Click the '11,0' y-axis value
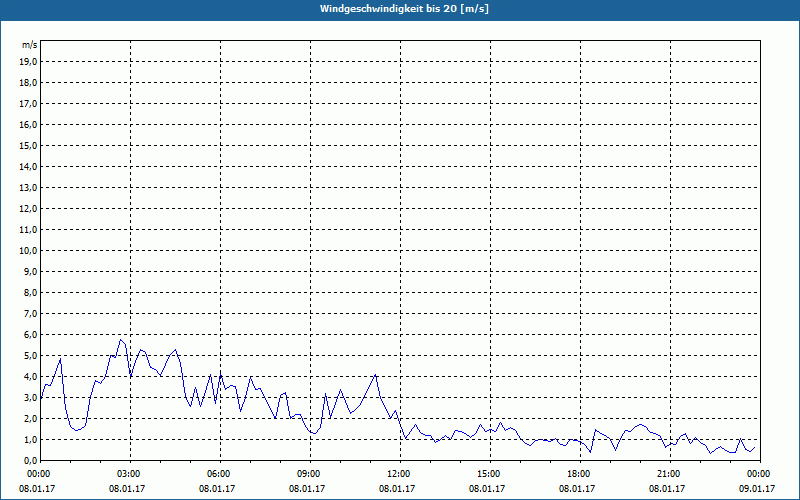Viewport: 800px width, 500px height. [28, 230]
